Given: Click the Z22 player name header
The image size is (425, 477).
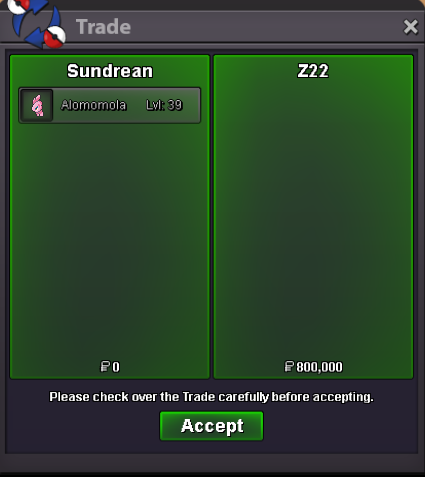Looking at the screenshot, I should (313, 71).
